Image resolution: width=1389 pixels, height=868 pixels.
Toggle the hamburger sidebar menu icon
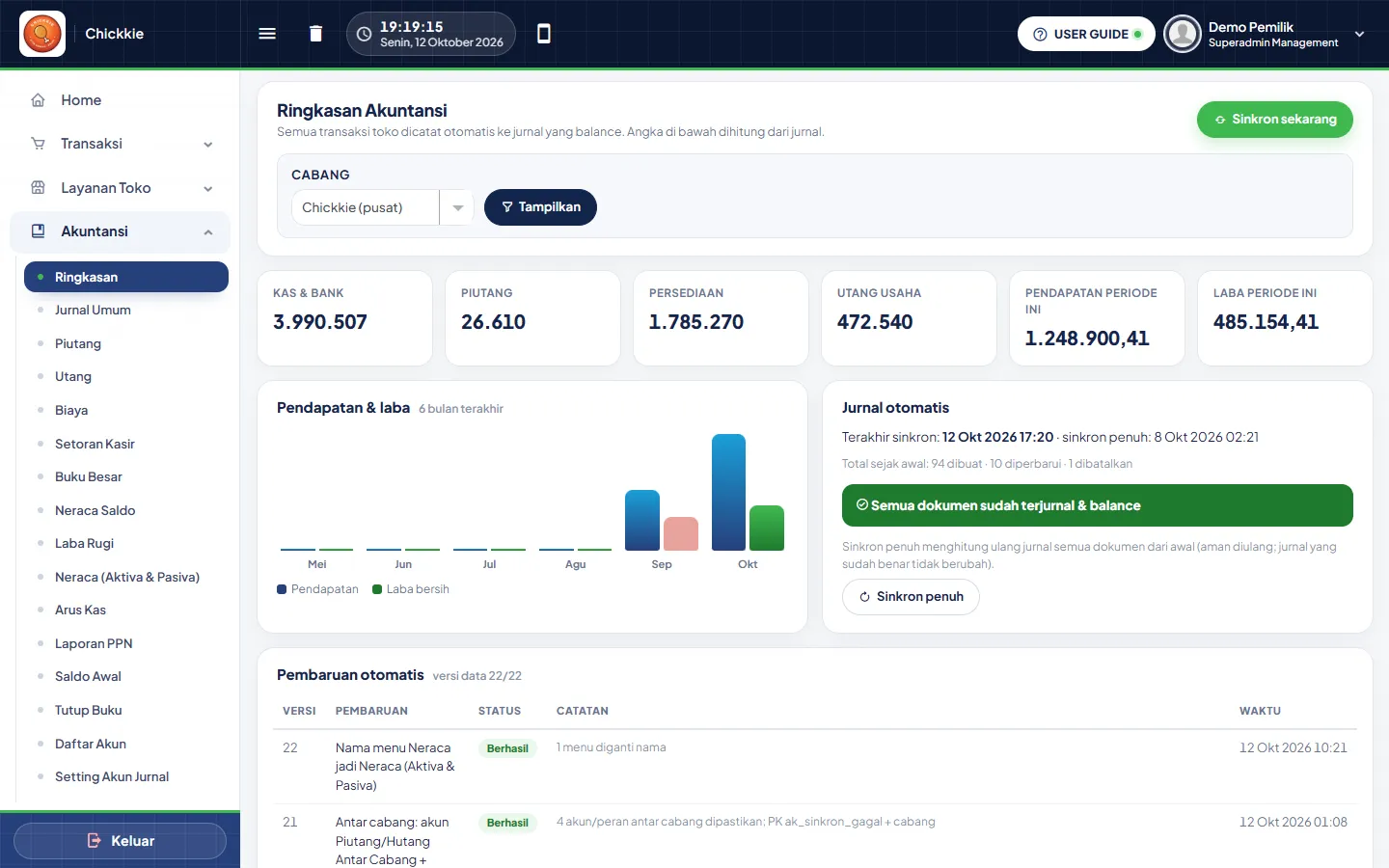(x=267, y=34)
